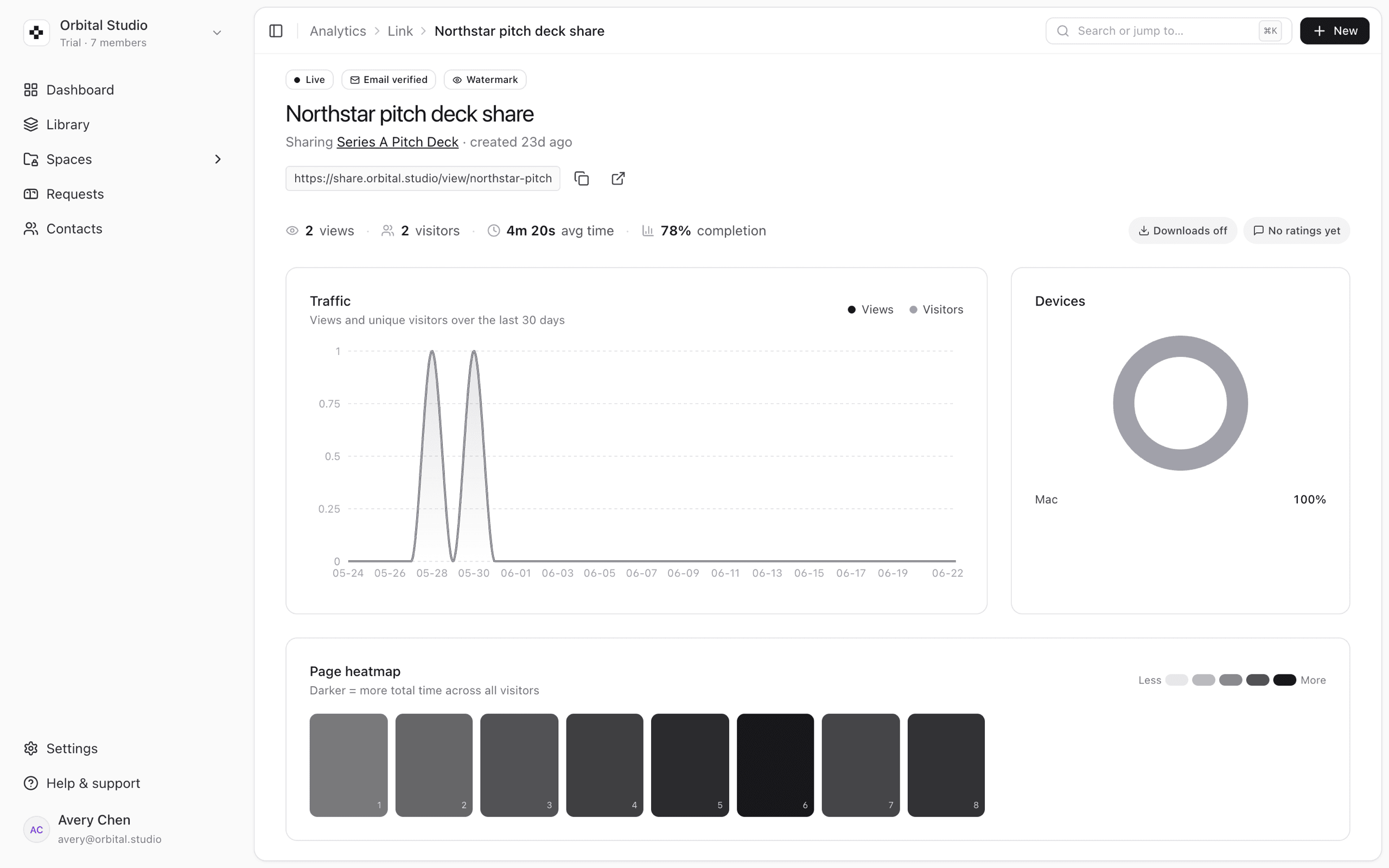Click the Email verified envelope icon
The width and height of the screenshot is (1389, 868).
coord(355,80)
